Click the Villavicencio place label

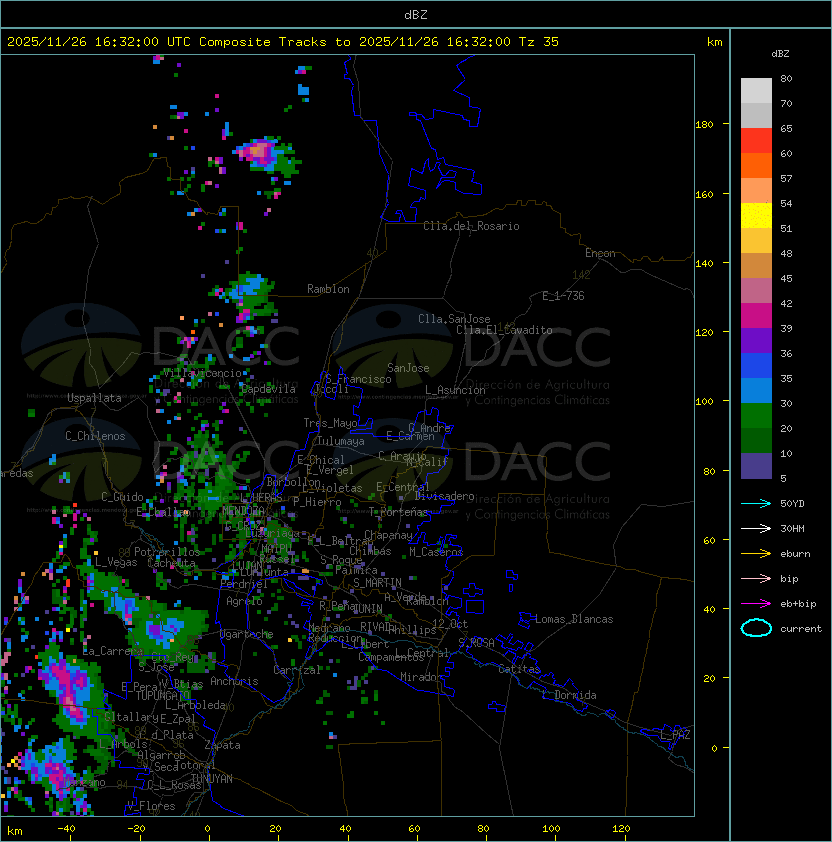(202, 373)
